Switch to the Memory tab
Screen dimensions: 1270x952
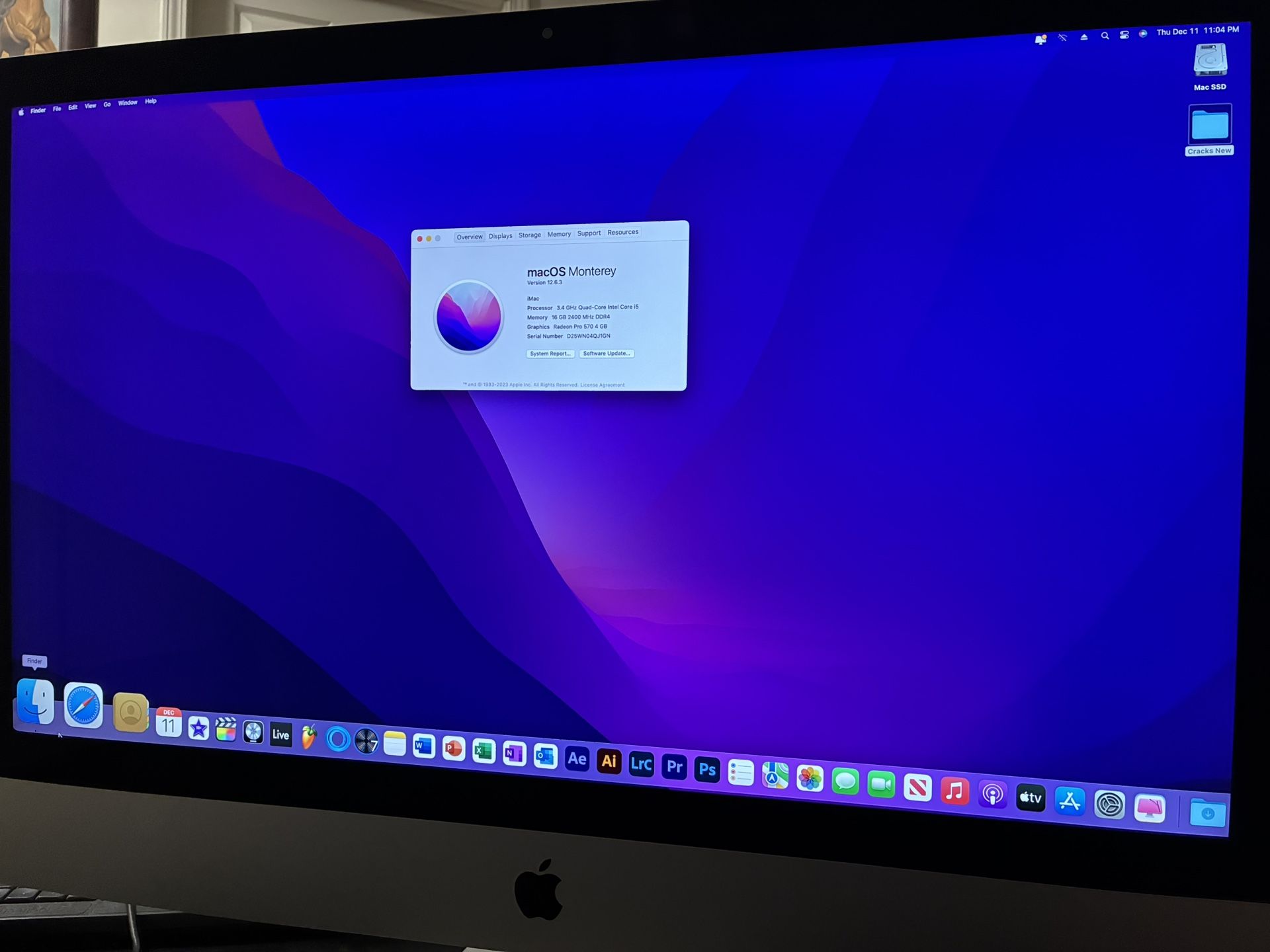point(559,233)
